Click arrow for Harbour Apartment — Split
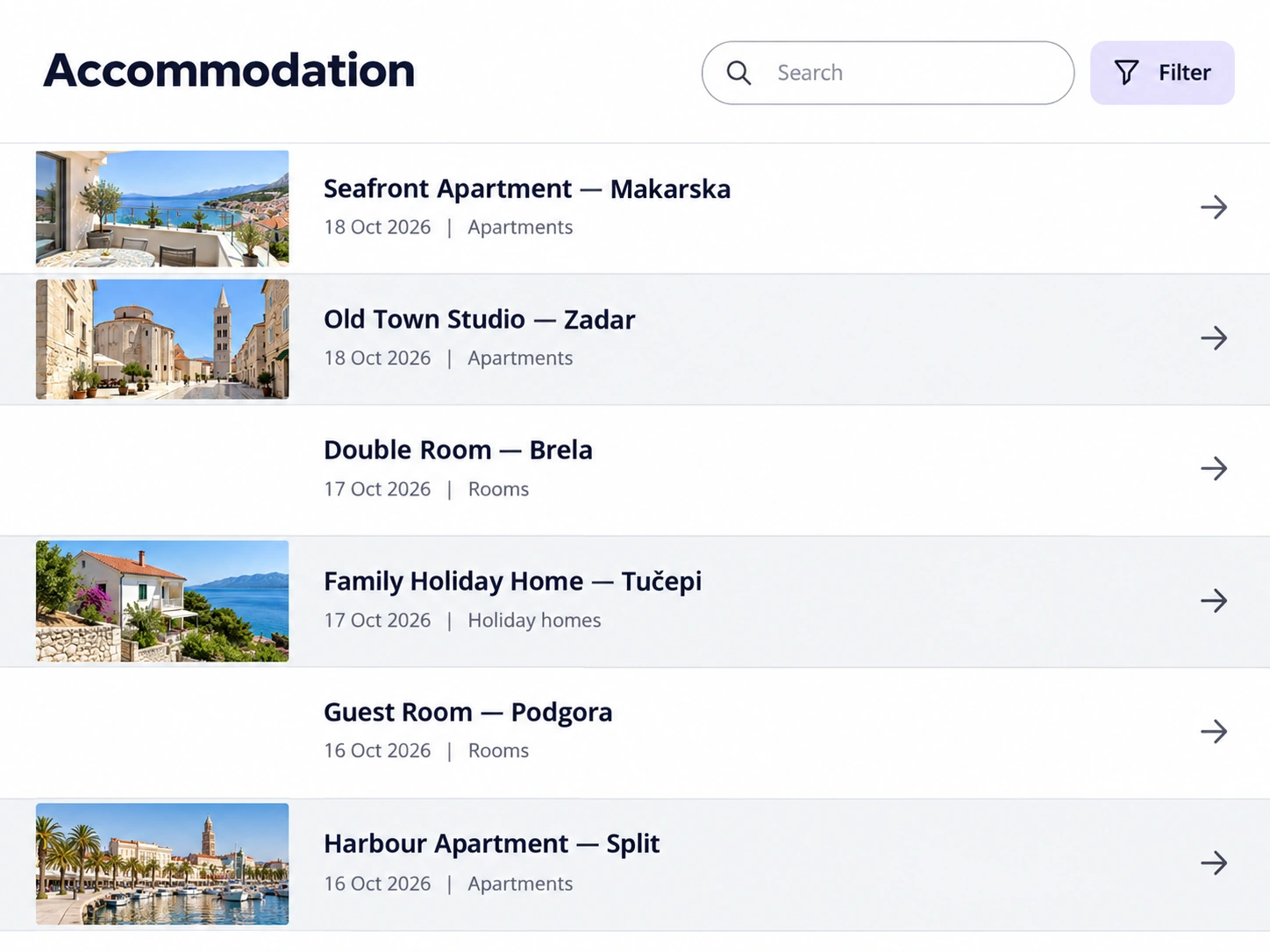 tap(1214, 863)
